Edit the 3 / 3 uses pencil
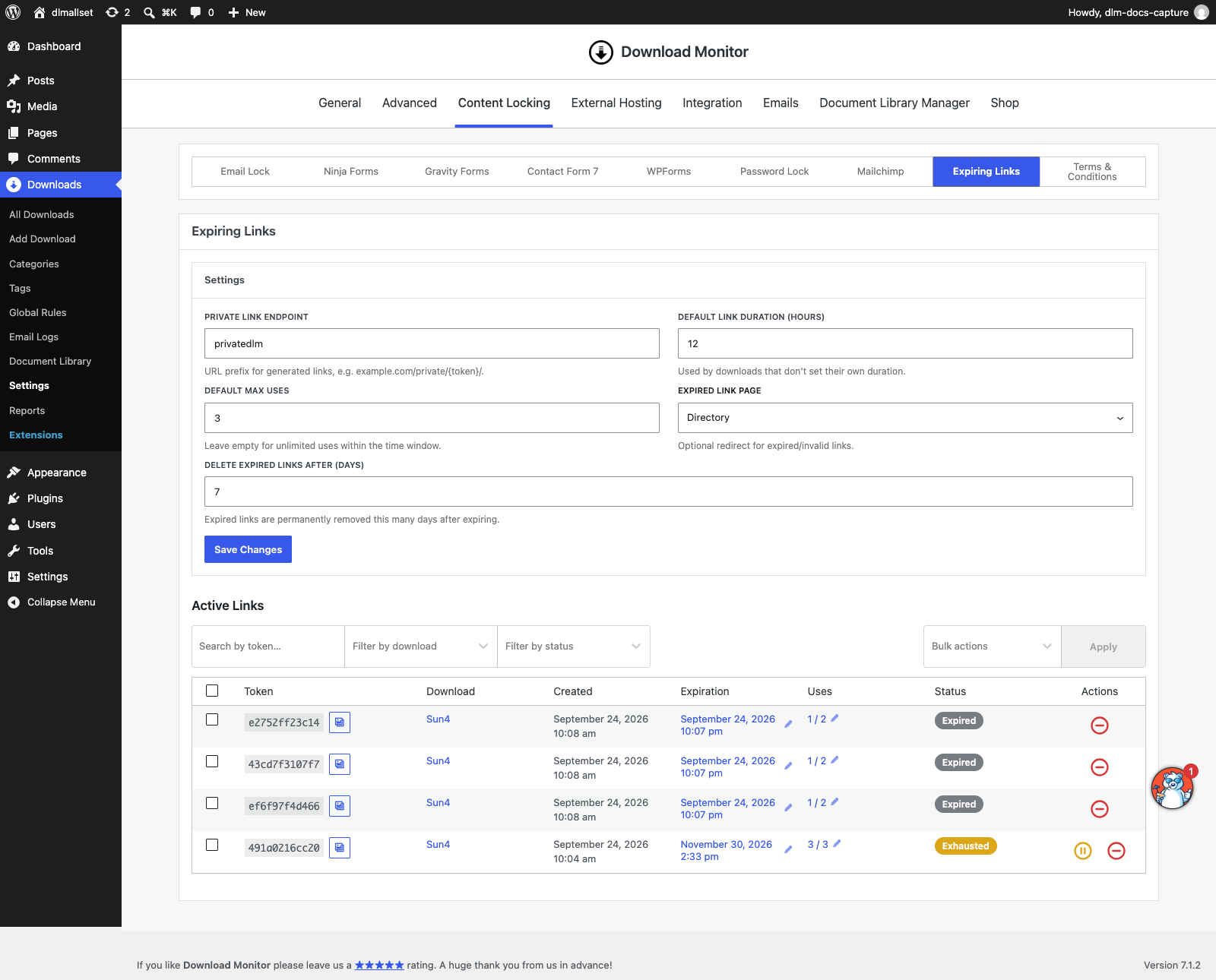Screen dimensions: 1216x980 click(837, 843)
